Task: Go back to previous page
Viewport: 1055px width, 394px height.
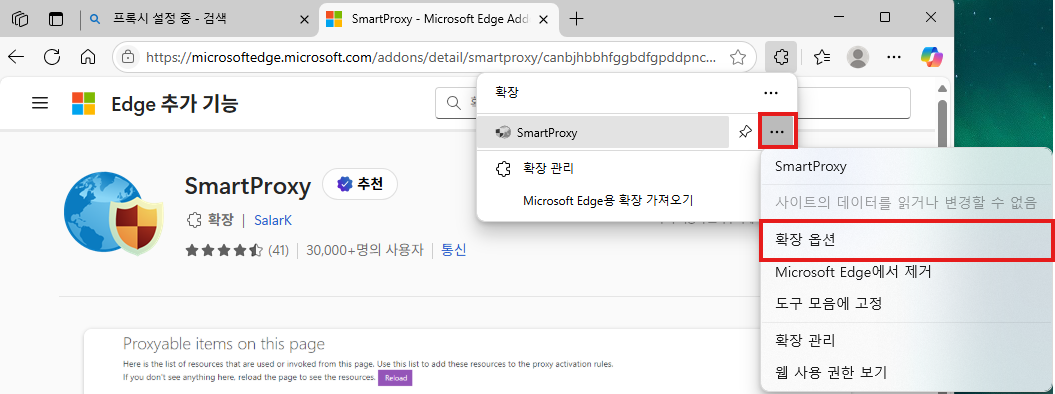Action: [x=16, y=57]
